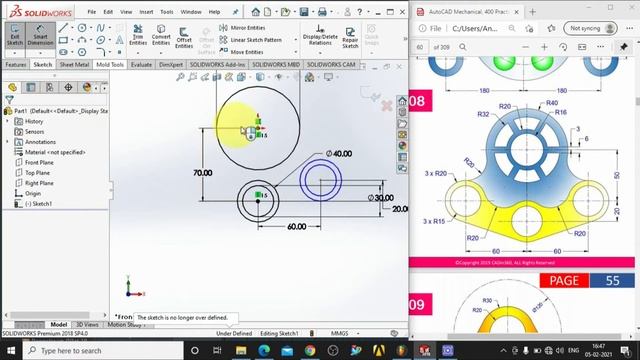Image resolution: width=640 pixels, height=360 pixels.
Task: Open the Tools menu
Action: click(x=167, y=12)
